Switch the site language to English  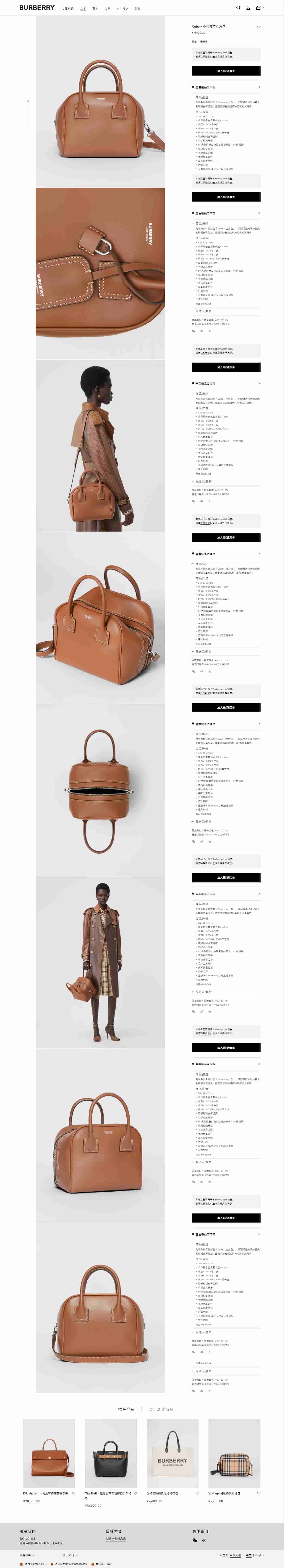260,1555
